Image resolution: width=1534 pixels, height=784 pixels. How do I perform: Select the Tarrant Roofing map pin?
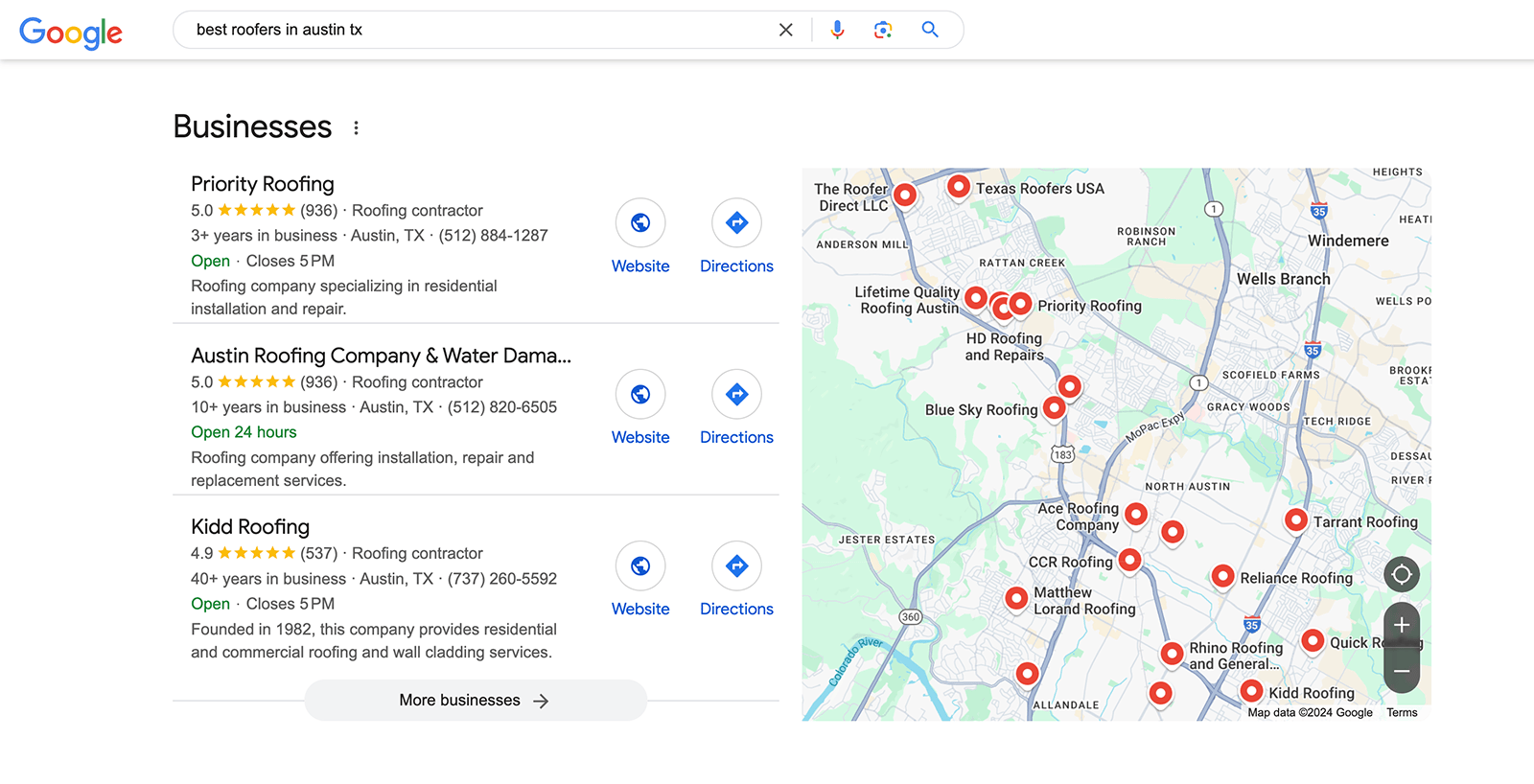click(1295, 519)
